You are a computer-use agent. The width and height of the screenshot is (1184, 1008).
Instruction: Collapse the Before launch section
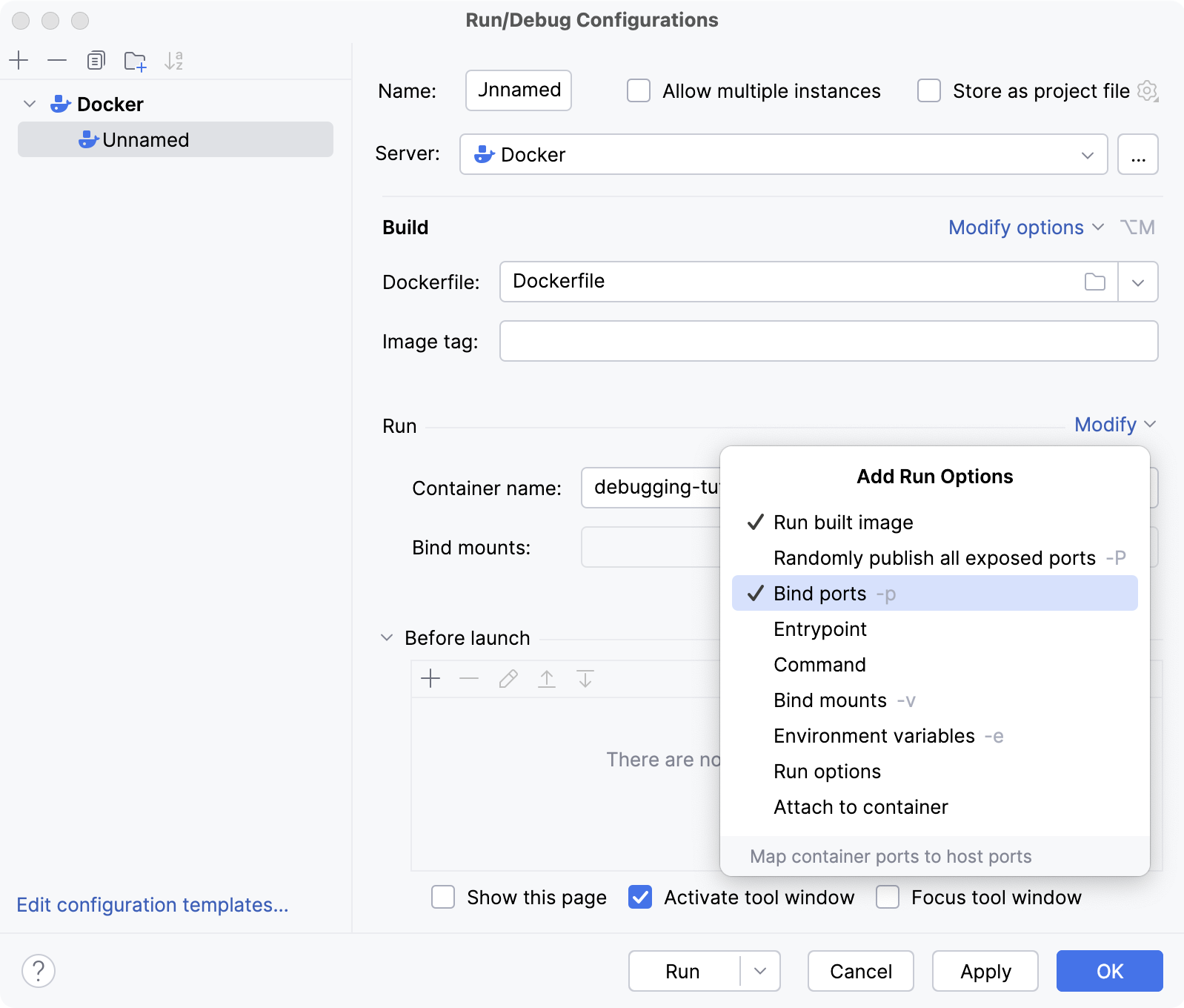(387, 638)
